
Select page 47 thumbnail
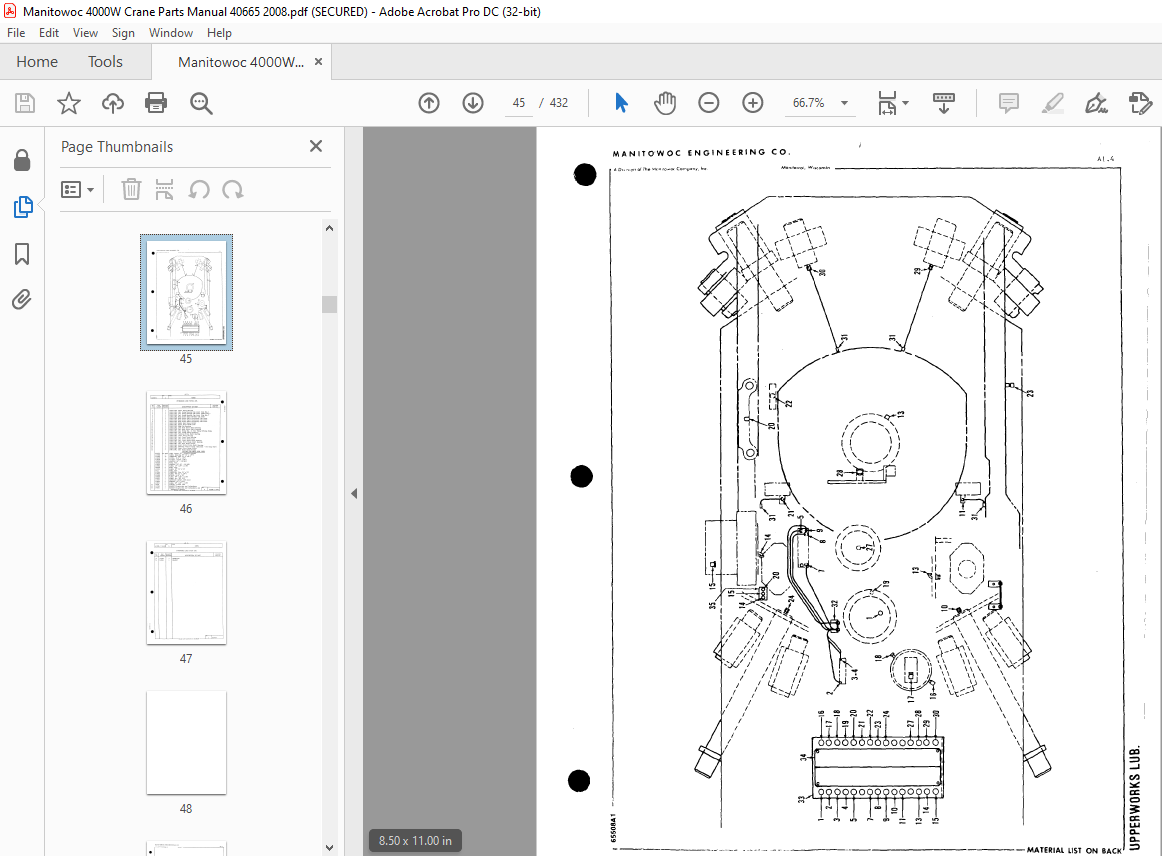click(x=187, y=593)
